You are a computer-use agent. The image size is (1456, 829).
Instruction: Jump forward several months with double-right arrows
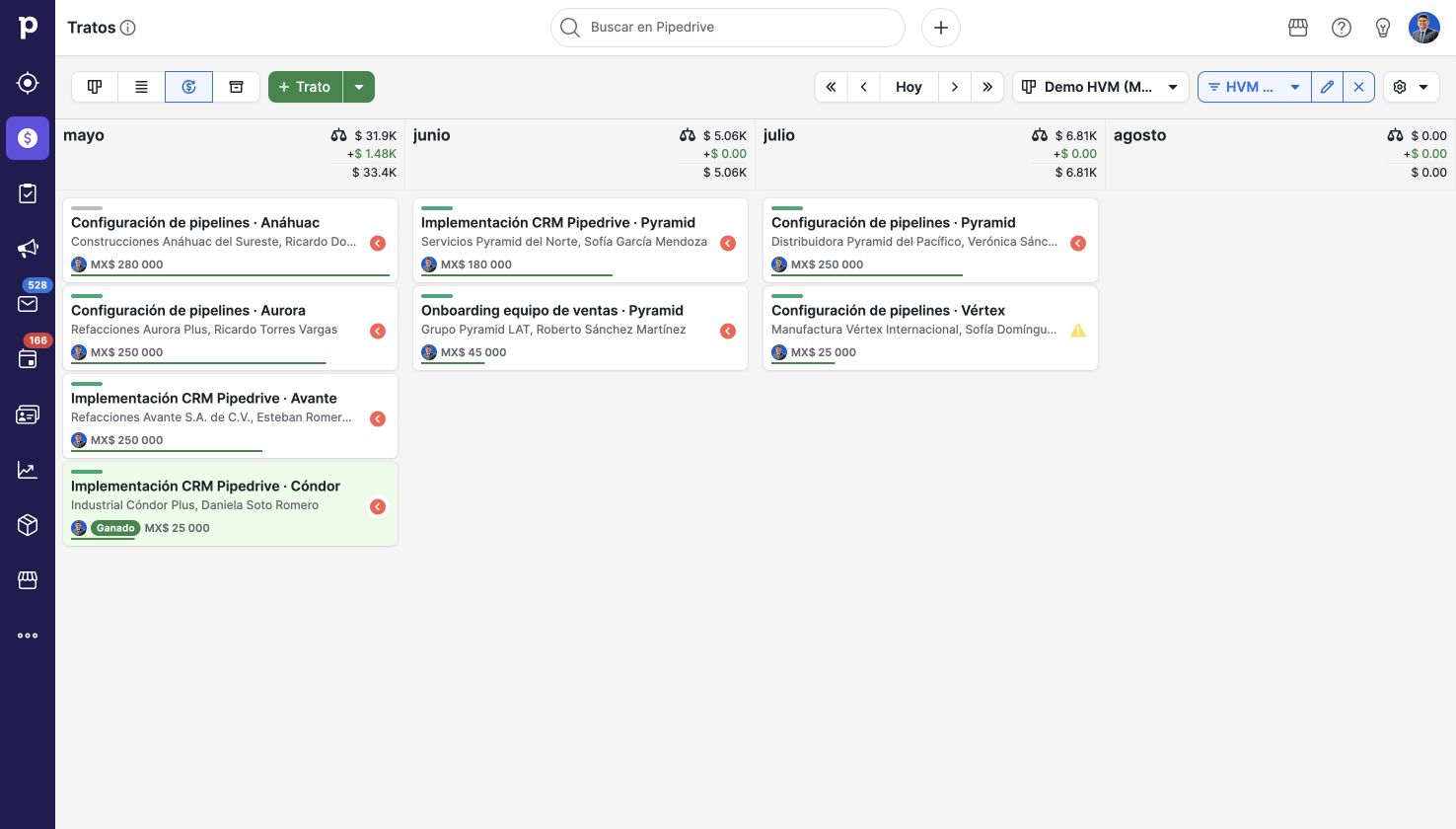tap(987, 87)
